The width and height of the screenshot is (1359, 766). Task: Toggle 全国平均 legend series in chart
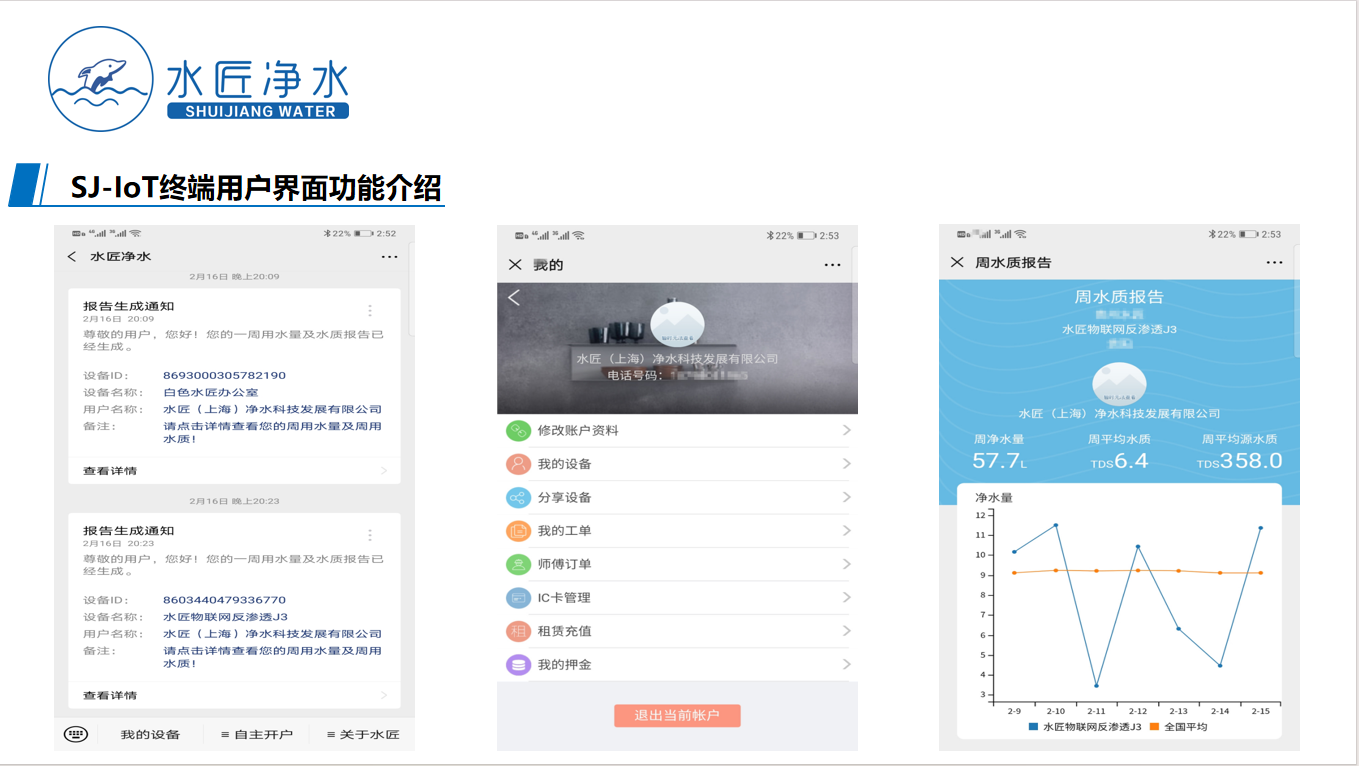[1179, 727]
